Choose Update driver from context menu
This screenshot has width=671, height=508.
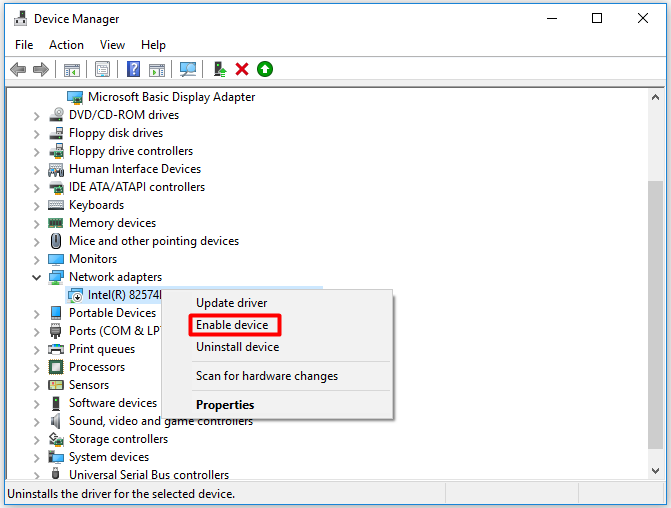coord(232,303)
